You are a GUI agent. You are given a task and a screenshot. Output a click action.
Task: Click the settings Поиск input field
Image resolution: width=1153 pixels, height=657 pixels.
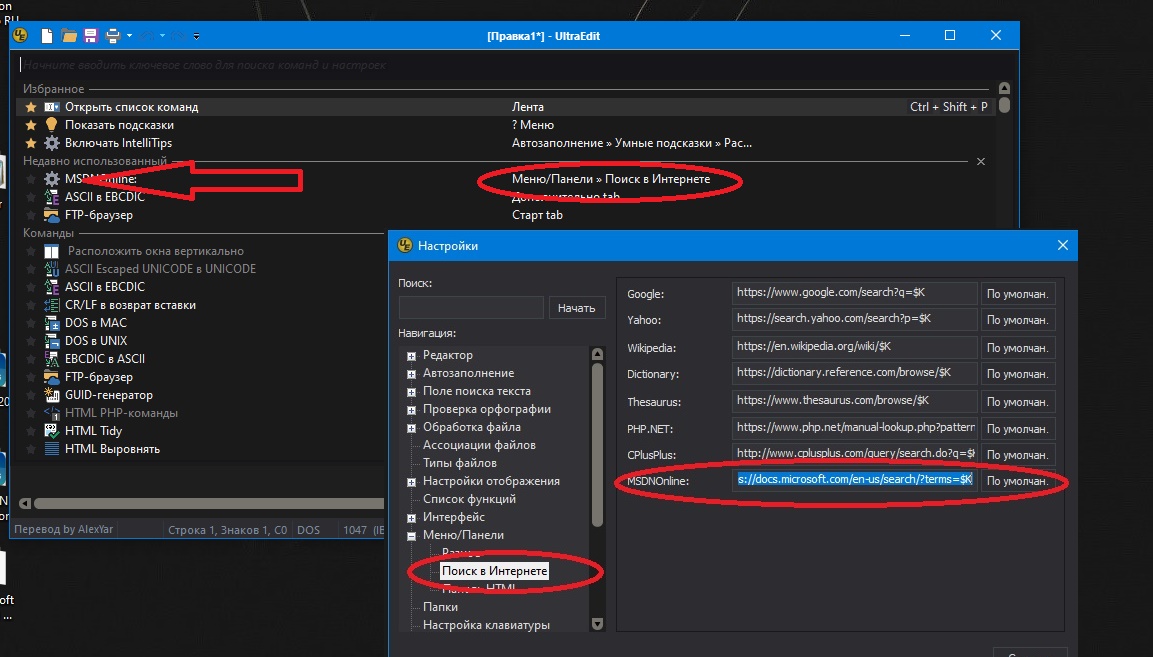471,308
